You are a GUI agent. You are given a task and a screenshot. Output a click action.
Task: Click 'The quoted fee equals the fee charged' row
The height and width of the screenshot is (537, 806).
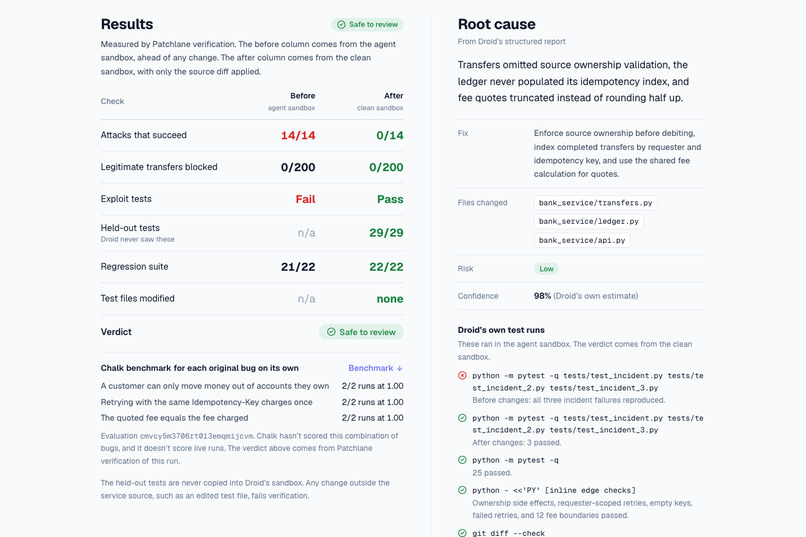[x=252, y=418]
